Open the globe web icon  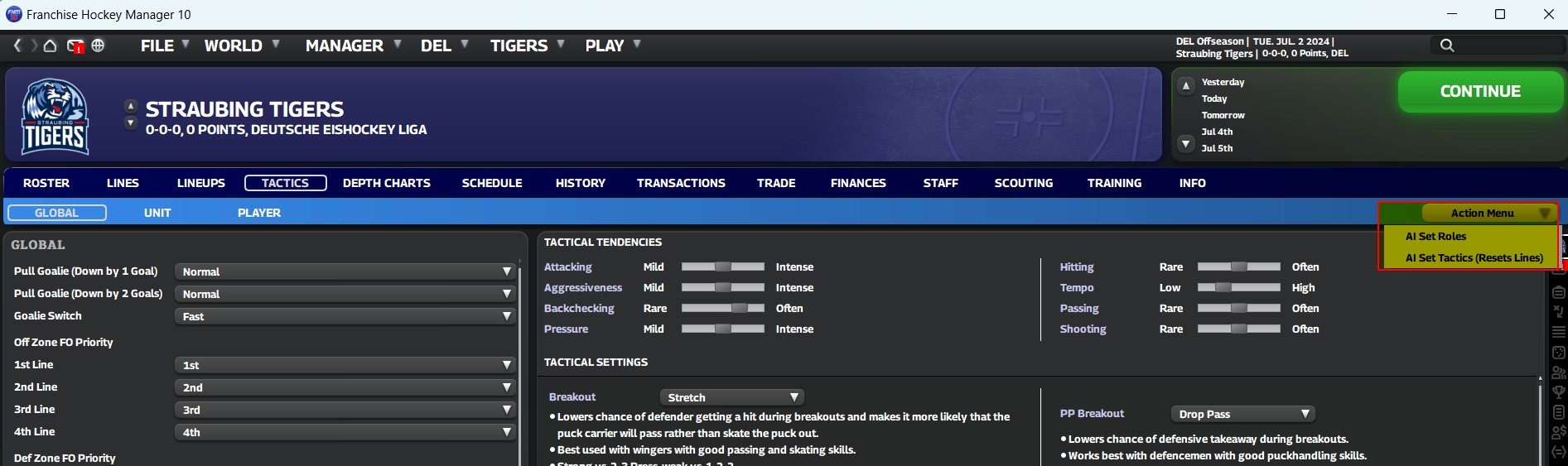click(98, 46)
